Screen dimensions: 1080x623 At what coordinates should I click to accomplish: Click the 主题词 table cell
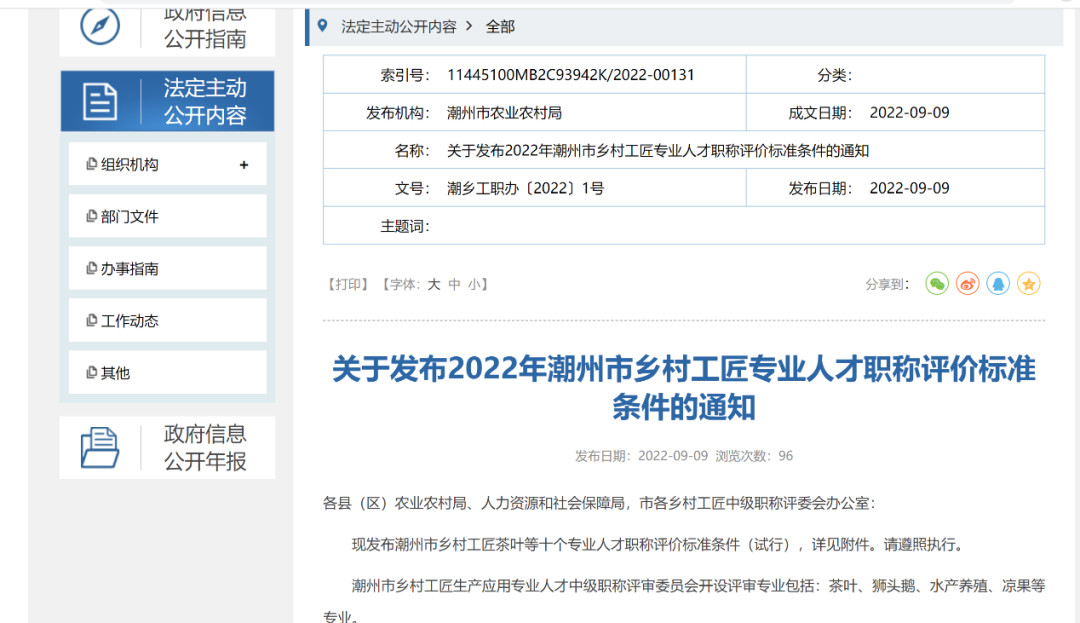click(x=406, y=225)
